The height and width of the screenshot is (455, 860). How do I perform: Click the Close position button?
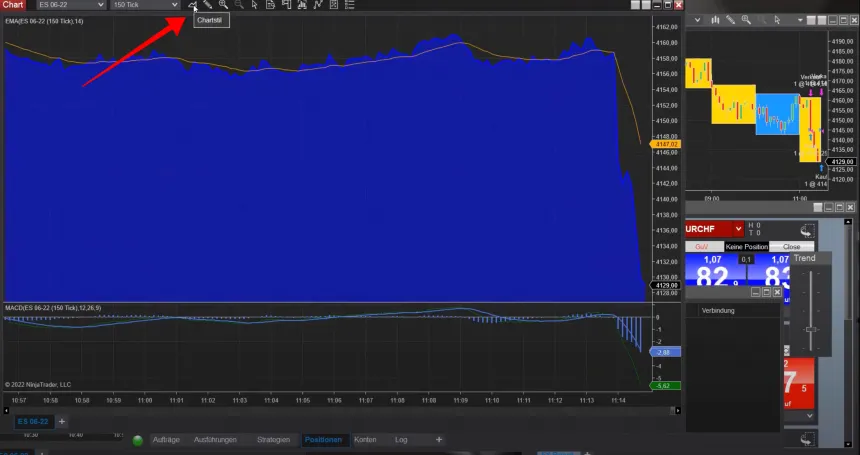tap(791, 247)
